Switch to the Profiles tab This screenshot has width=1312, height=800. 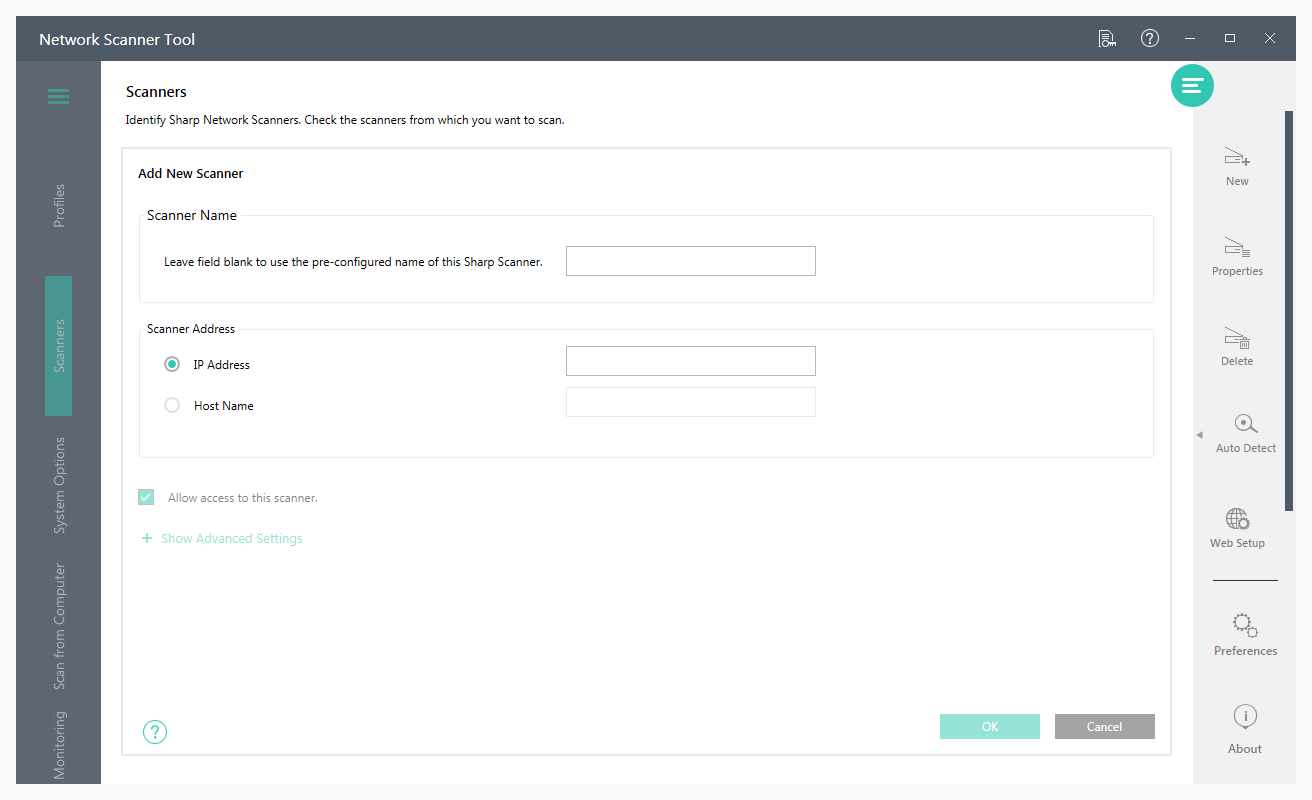pos(59,206)
